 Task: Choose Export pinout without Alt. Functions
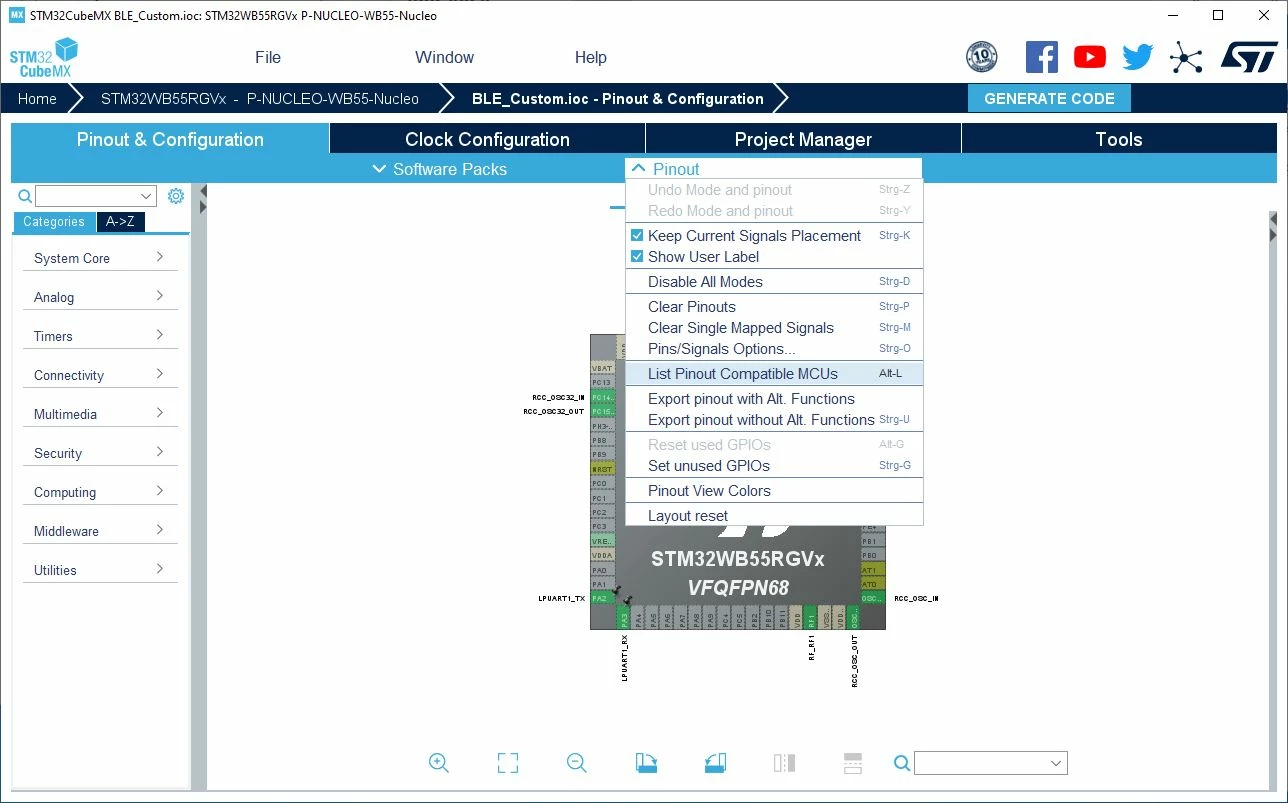[773, 420]
